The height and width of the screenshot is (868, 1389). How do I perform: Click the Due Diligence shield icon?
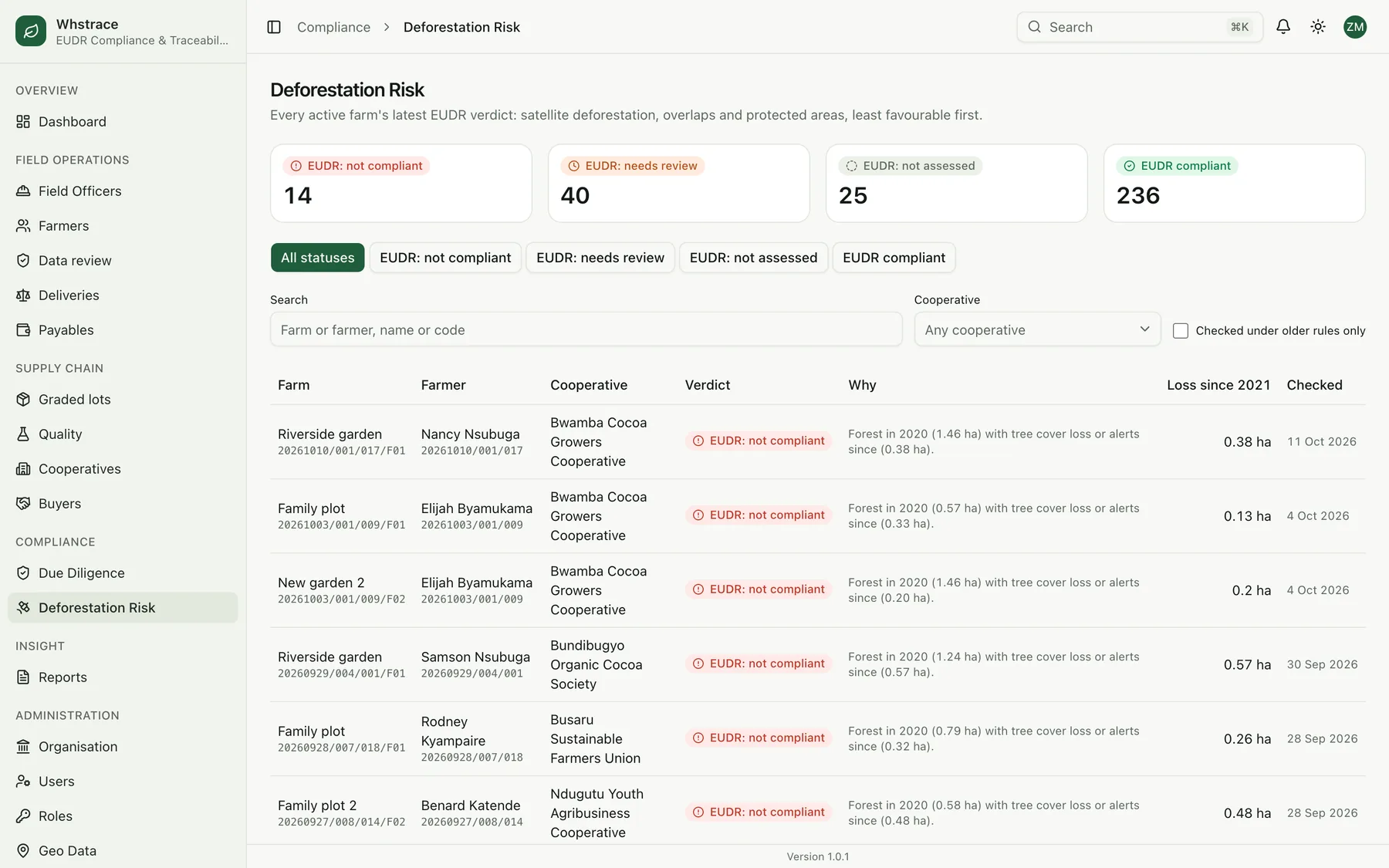click(x=23, y=573)
